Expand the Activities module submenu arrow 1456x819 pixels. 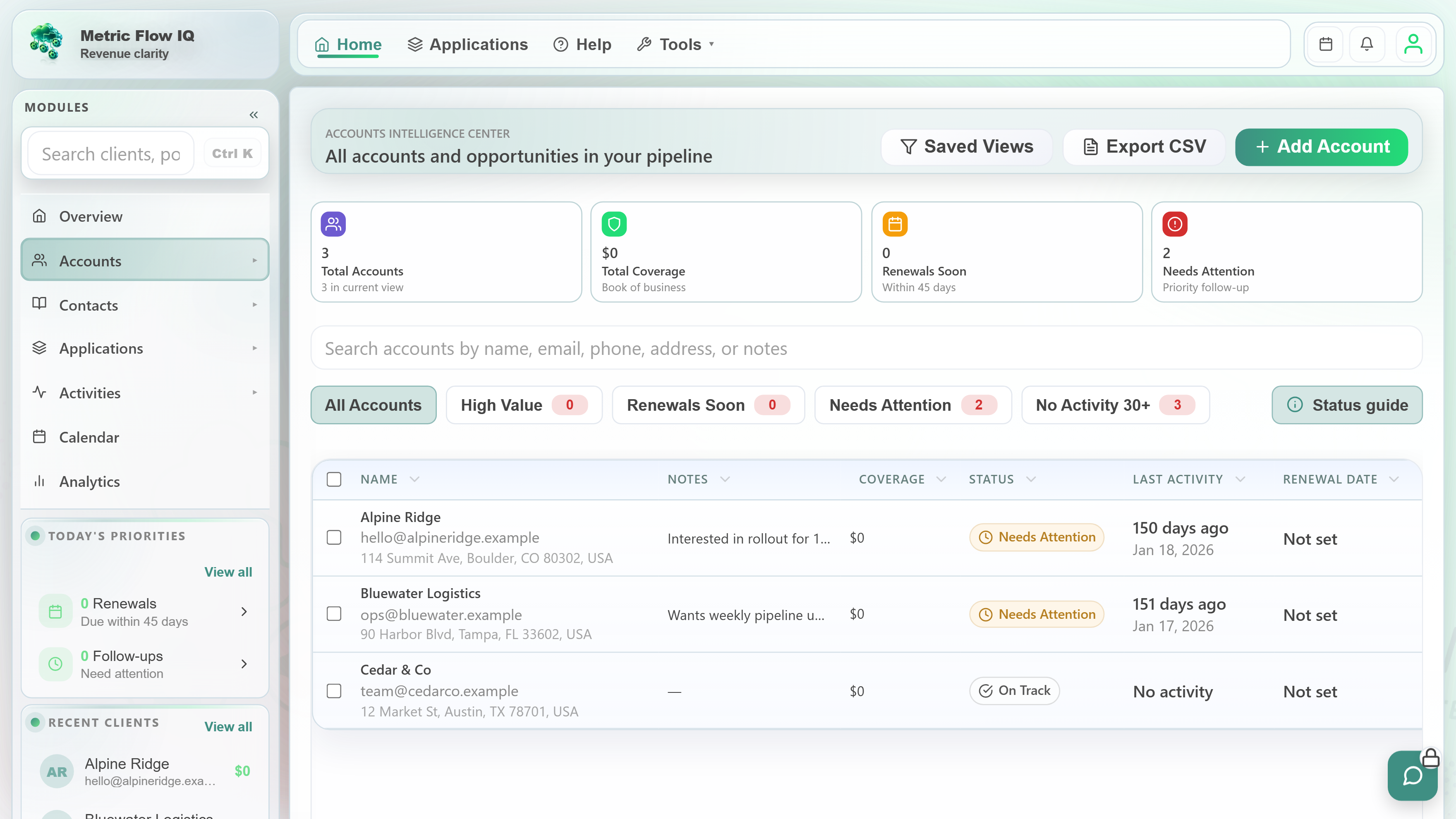(x=255, y=392)
